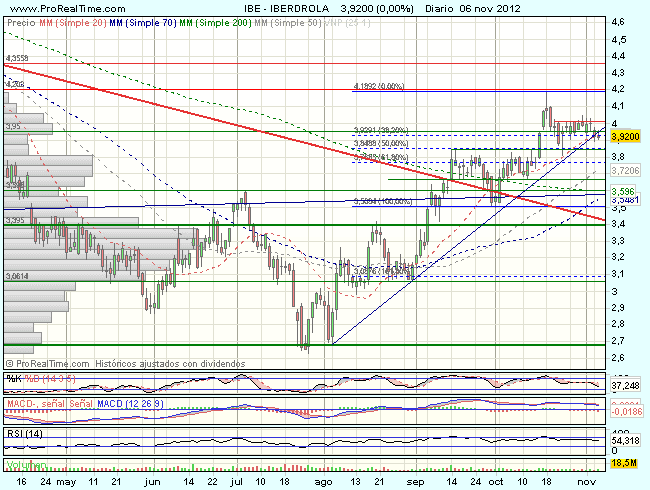Click the oct date axis label

tap(496, 482)
